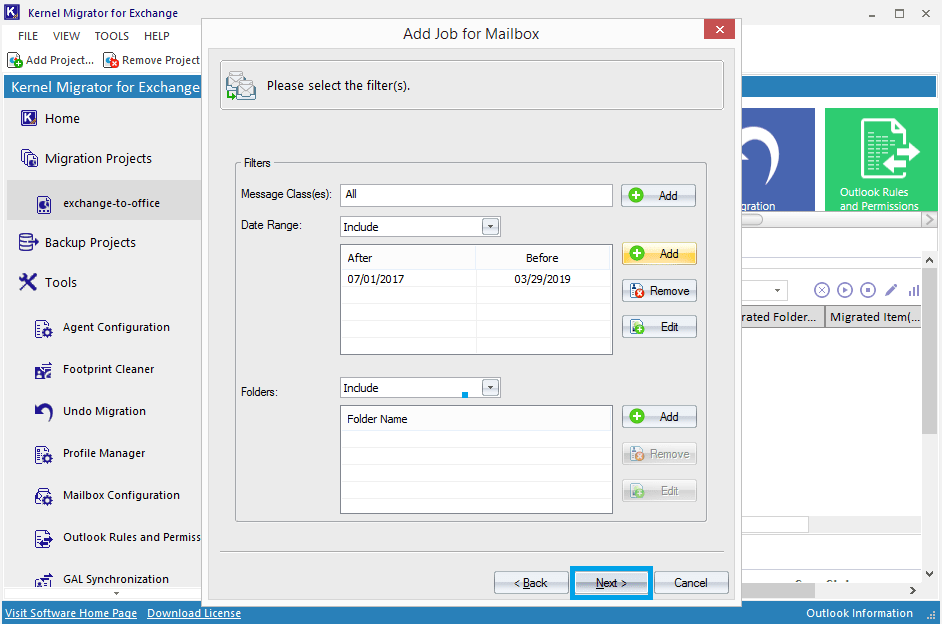The width and height of the screenshot is (942, 624).
Task: Click the disabled folder Remove button
Action: (x=659, y=454)
